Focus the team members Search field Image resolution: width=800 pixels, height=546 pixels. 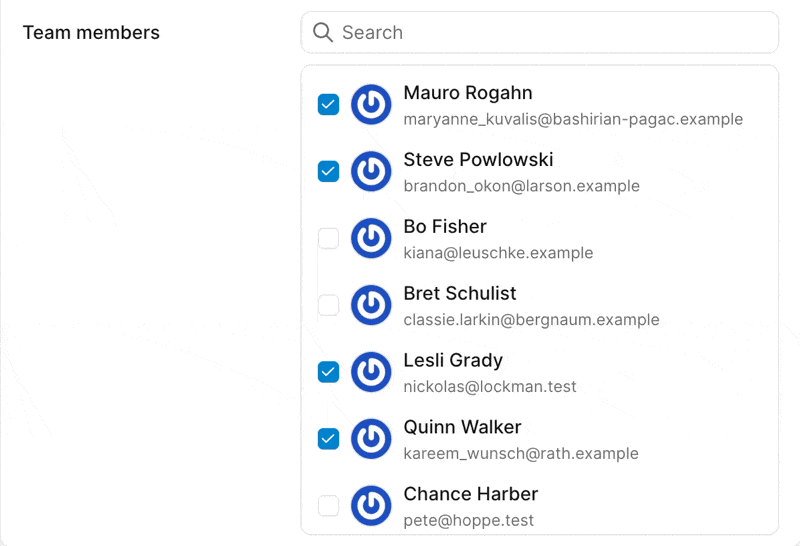[540, 33]
